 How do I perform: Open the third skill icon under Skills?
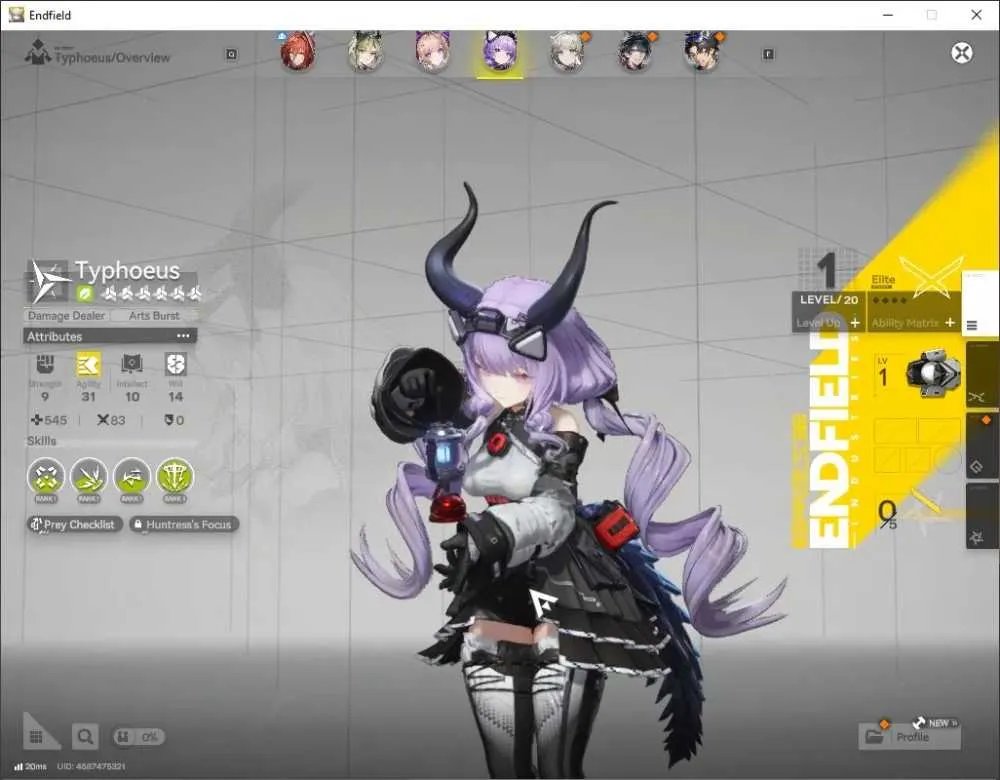tap(131, 476)
